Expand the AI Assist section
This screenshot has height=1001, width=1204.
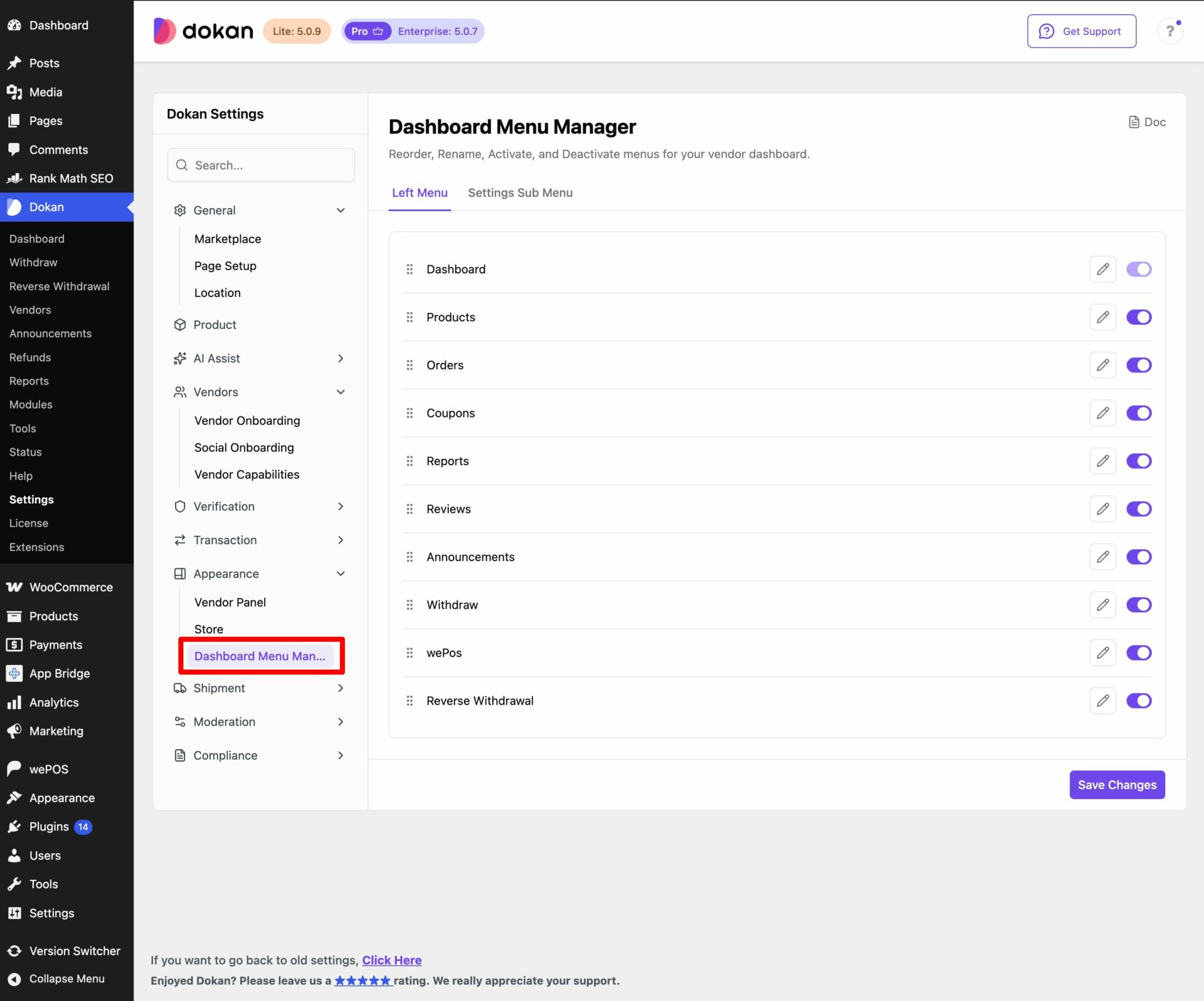[x=260, y=359]
